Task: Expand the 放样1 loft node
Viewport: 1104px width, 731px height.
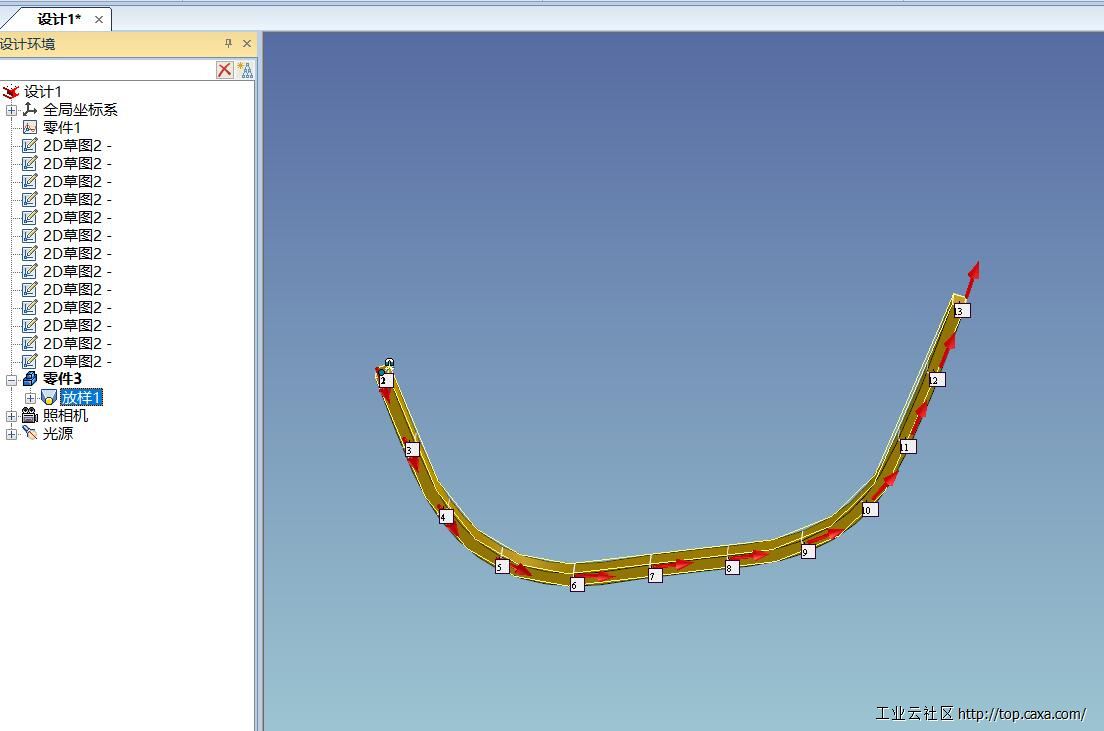Action: pyautogui.click(x=30, y=398)
